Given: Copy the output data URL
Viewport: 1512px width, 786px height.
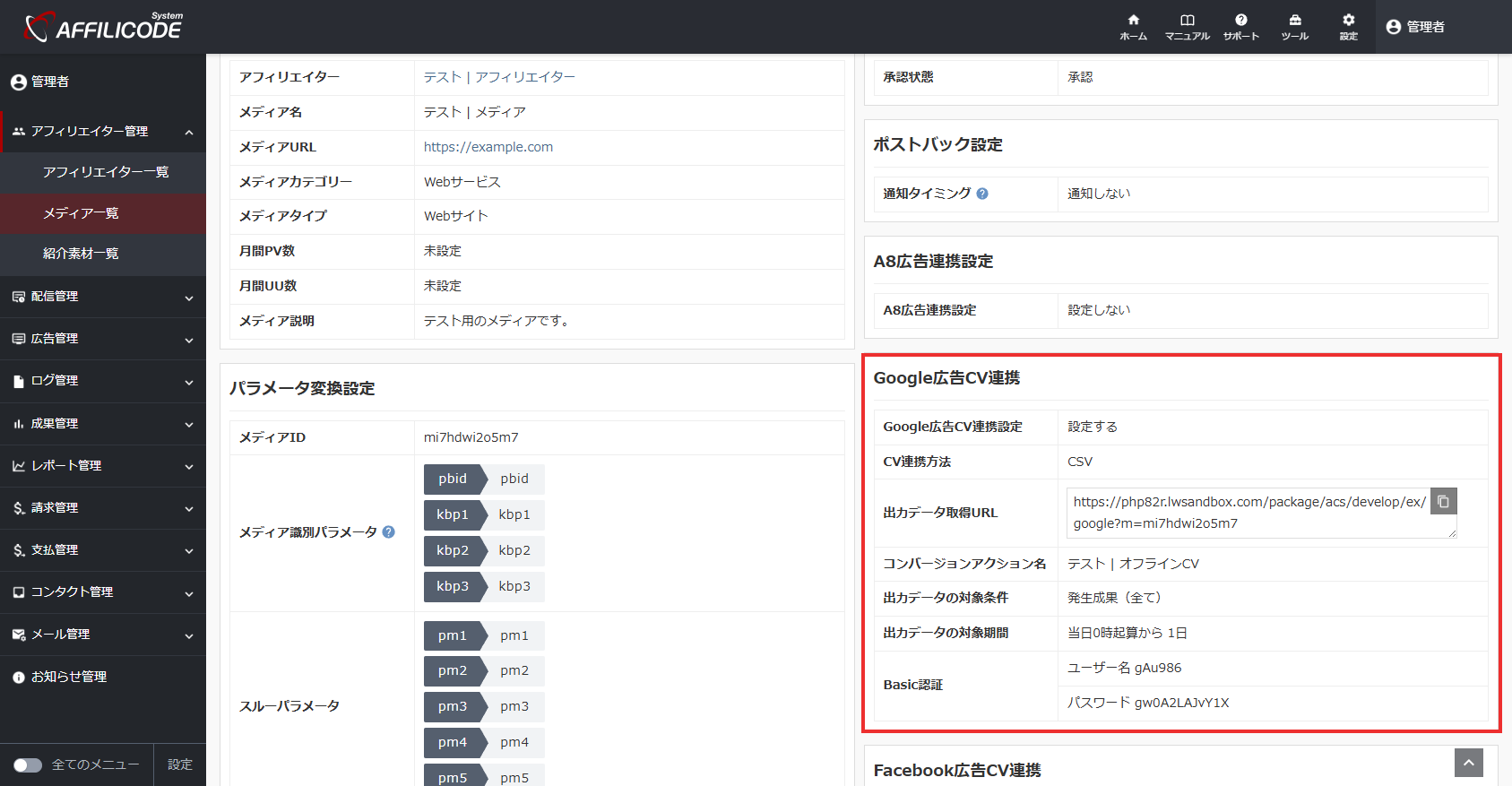Looking at the screenshot, I should pyautogui.click(x=1443, y=502).
